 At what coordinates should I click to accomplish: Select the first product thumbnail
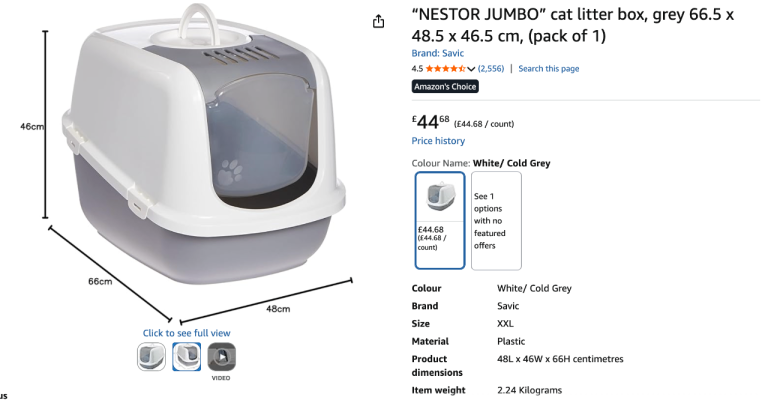coord(151,356)
